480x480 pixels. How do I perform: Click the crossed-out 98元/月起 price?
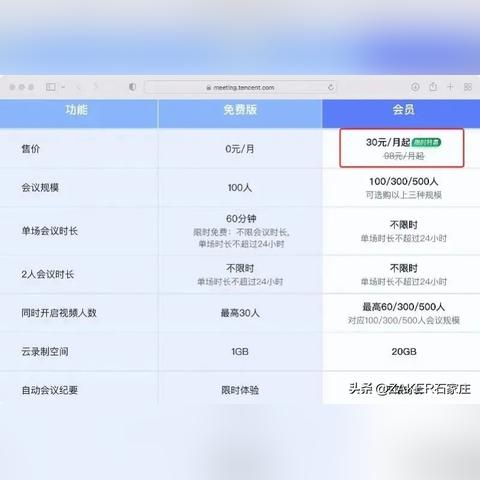(404, 156)
